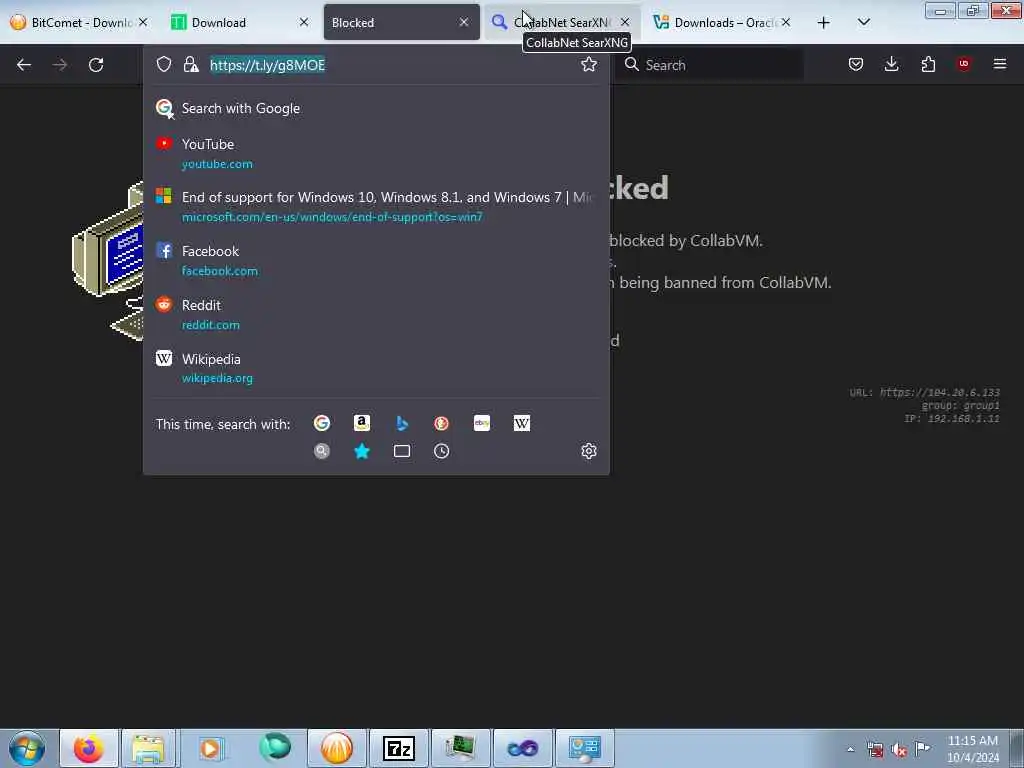This screenshot has height=768, width=1024.
Task: Search with the gray magnifier engine icon
Action: (322, 451)
